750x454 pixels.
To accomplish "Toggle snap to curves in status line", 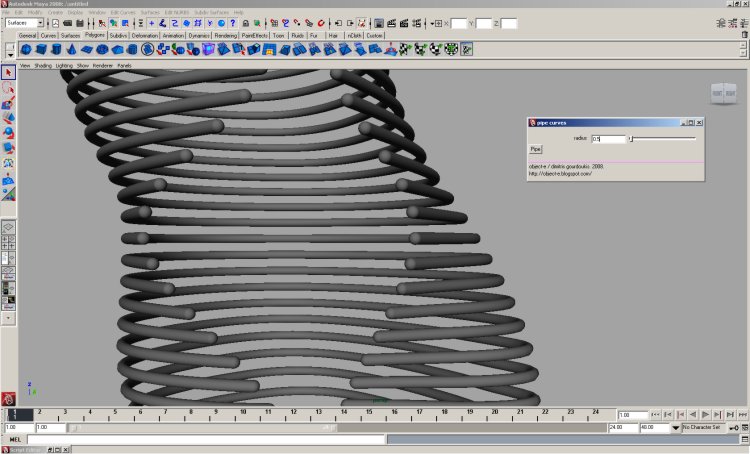I will pyautogui.click(x=286, y=23).
